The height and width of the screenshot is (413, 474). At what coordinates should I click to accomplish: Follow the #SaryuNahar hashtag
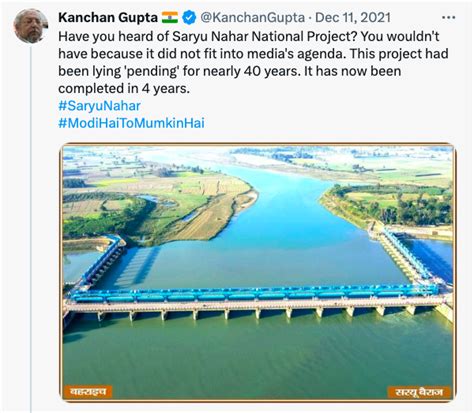tap(99, 106)
